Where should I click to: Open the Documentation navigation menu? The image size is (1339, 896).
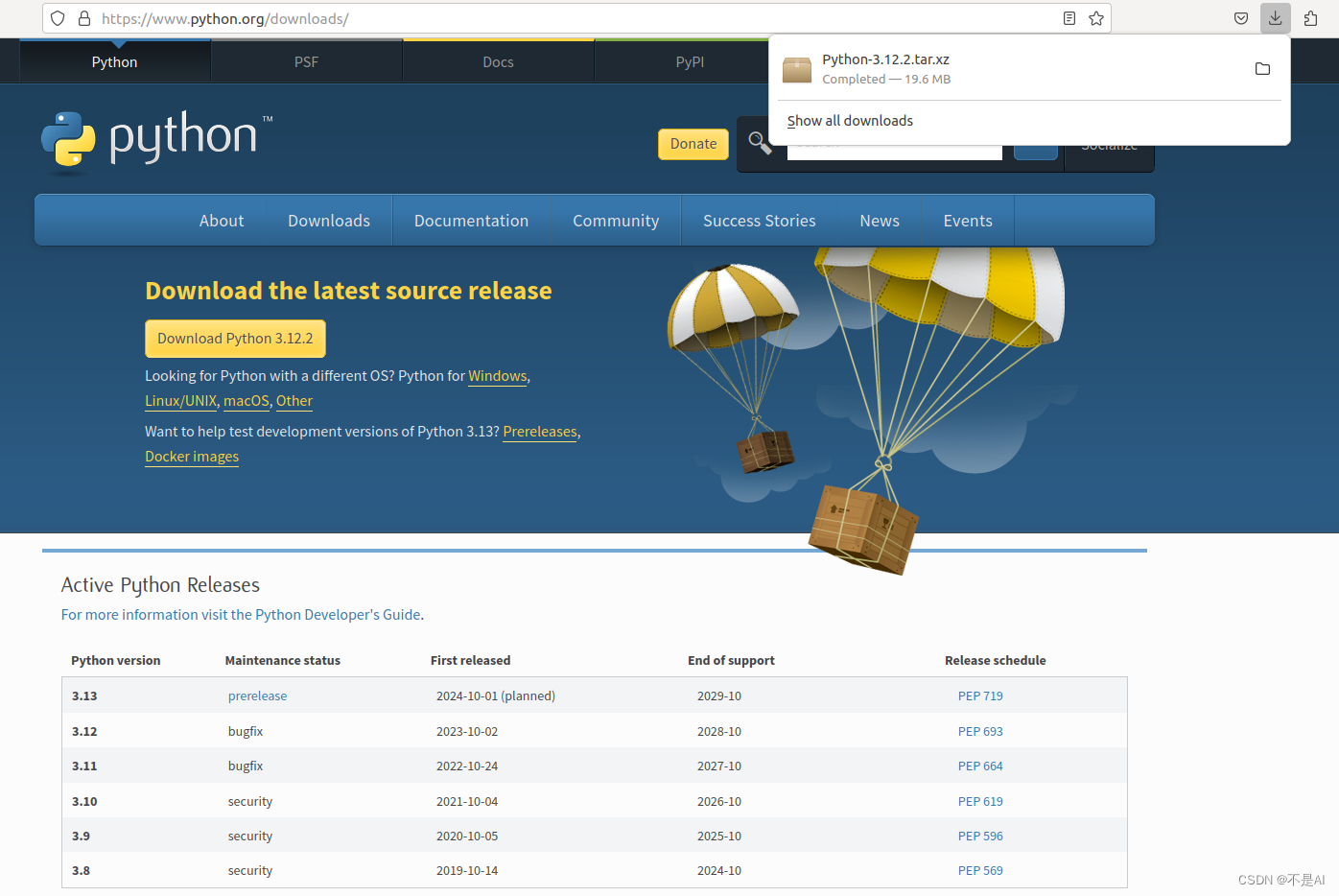point(471,221)
